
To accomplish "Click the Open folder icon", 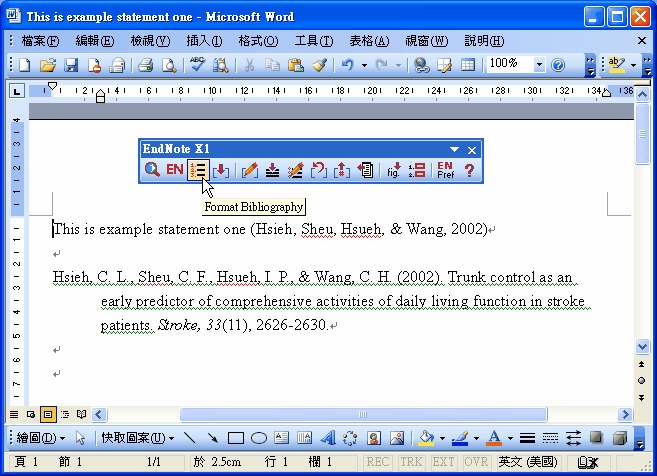I will coord(48,65).
